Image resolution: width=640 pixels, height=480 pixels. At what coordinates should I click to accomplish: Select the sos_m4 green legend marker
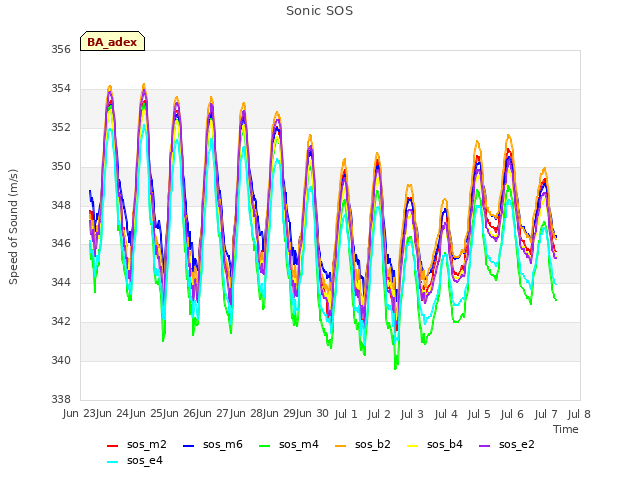tap(264, 446)
